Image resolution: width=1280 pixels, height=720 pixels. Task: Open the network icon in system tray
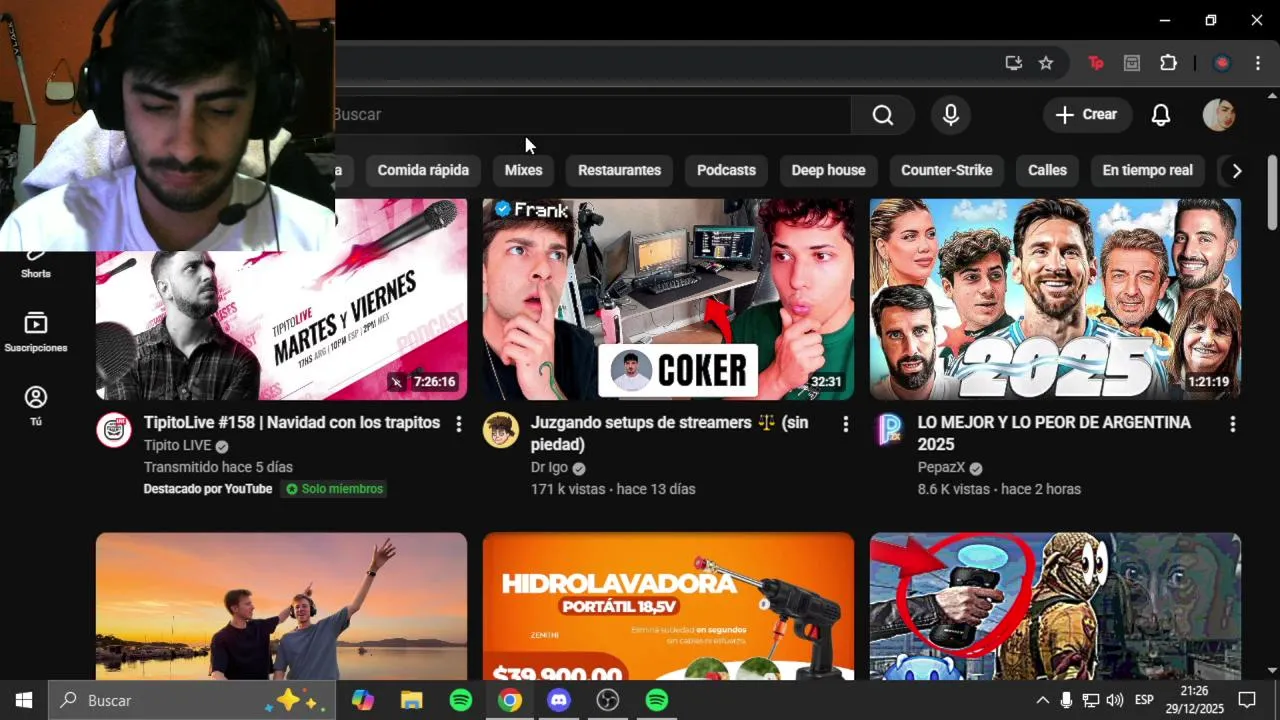pos(1091,700)
